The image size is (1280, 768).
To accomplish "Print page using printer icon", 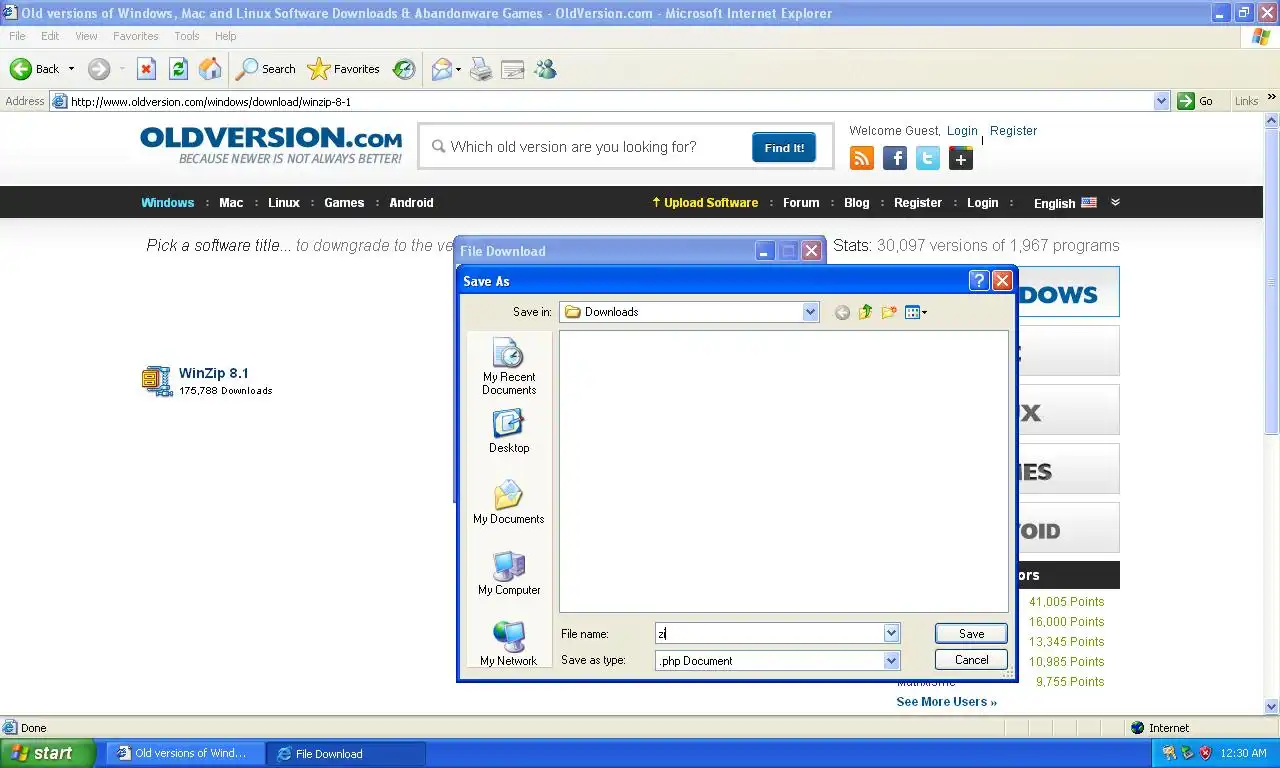I will 481,69.
